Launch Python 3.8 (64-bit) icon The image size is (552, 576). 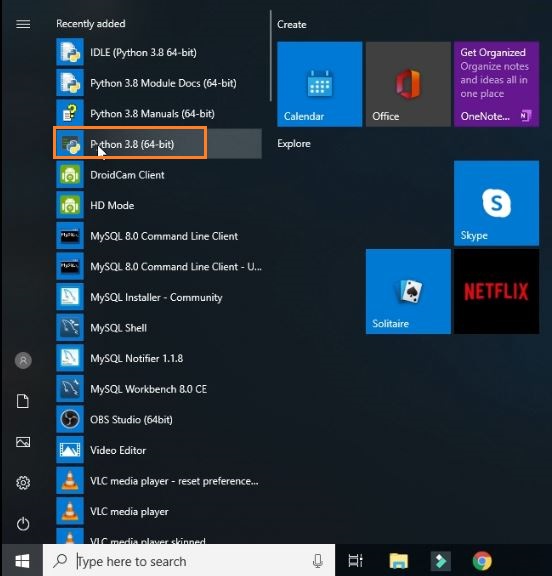70,144
